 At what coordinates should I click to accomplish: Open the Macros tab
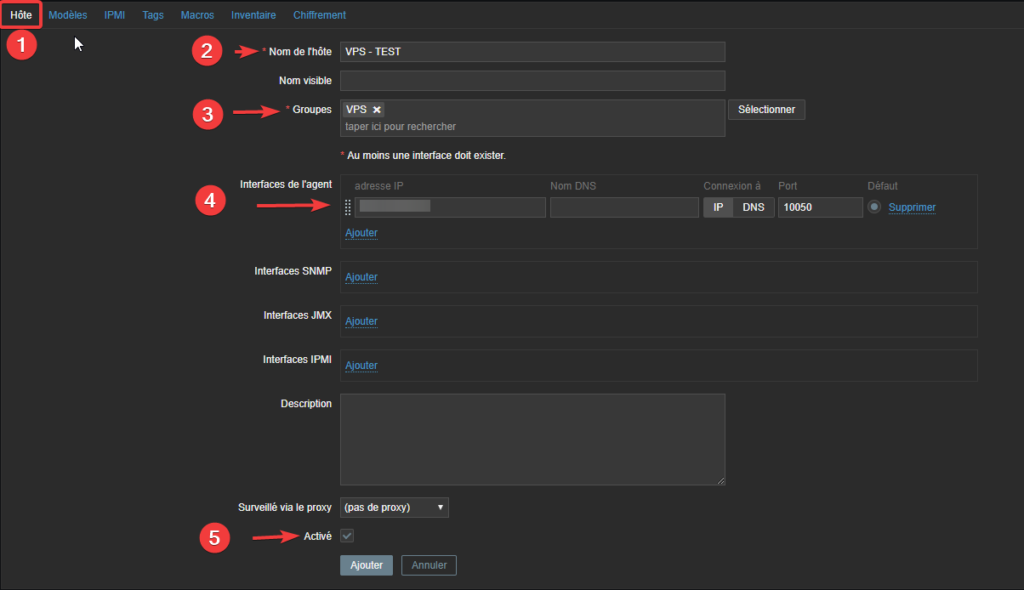pos(197,15)
